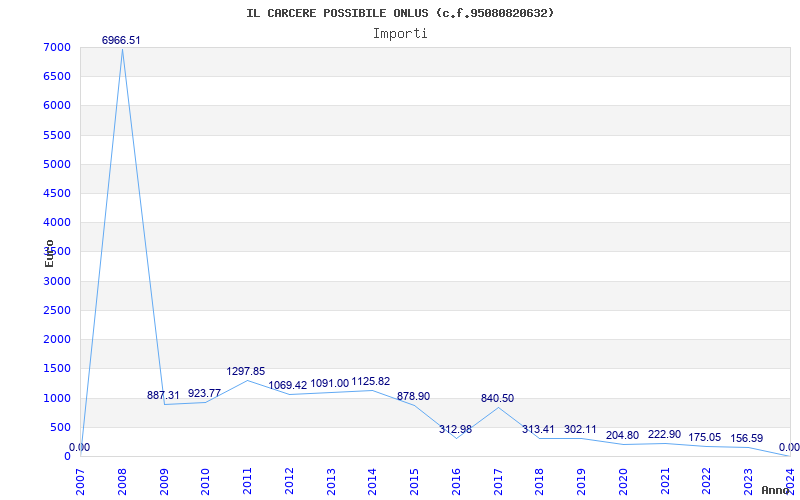
Task: Click the 2012 year label
Action: coord(289,482)
